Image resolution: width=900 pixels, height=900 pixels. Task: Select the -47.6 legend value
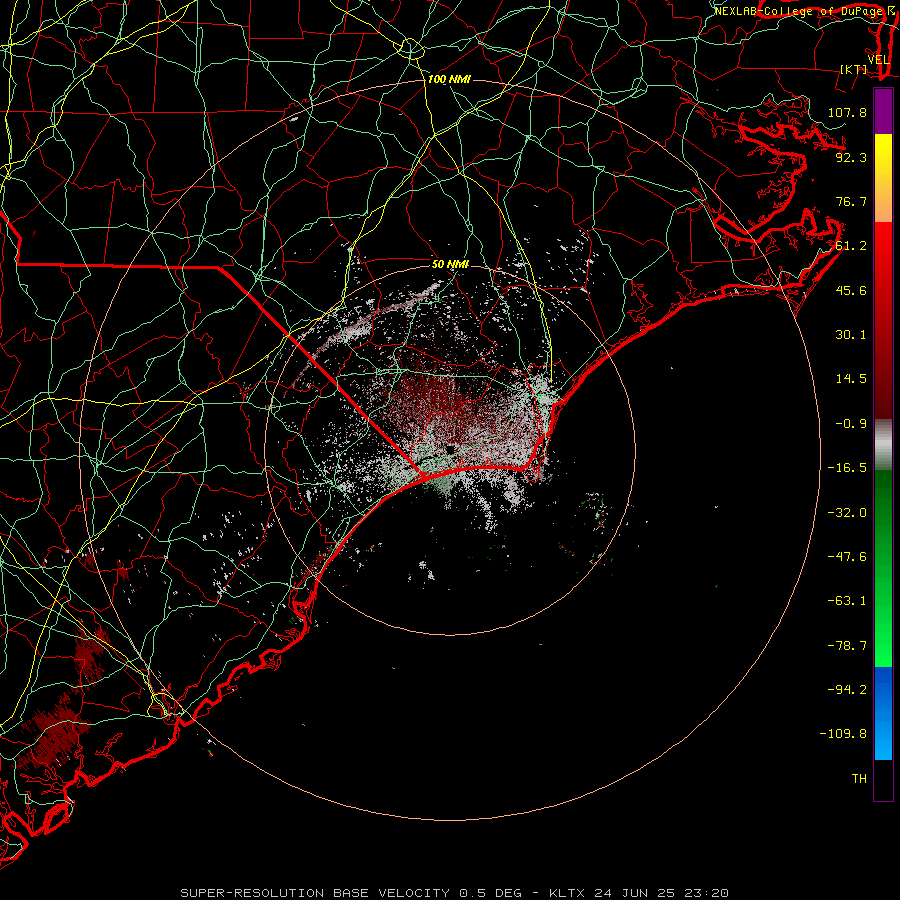(847, 557)
